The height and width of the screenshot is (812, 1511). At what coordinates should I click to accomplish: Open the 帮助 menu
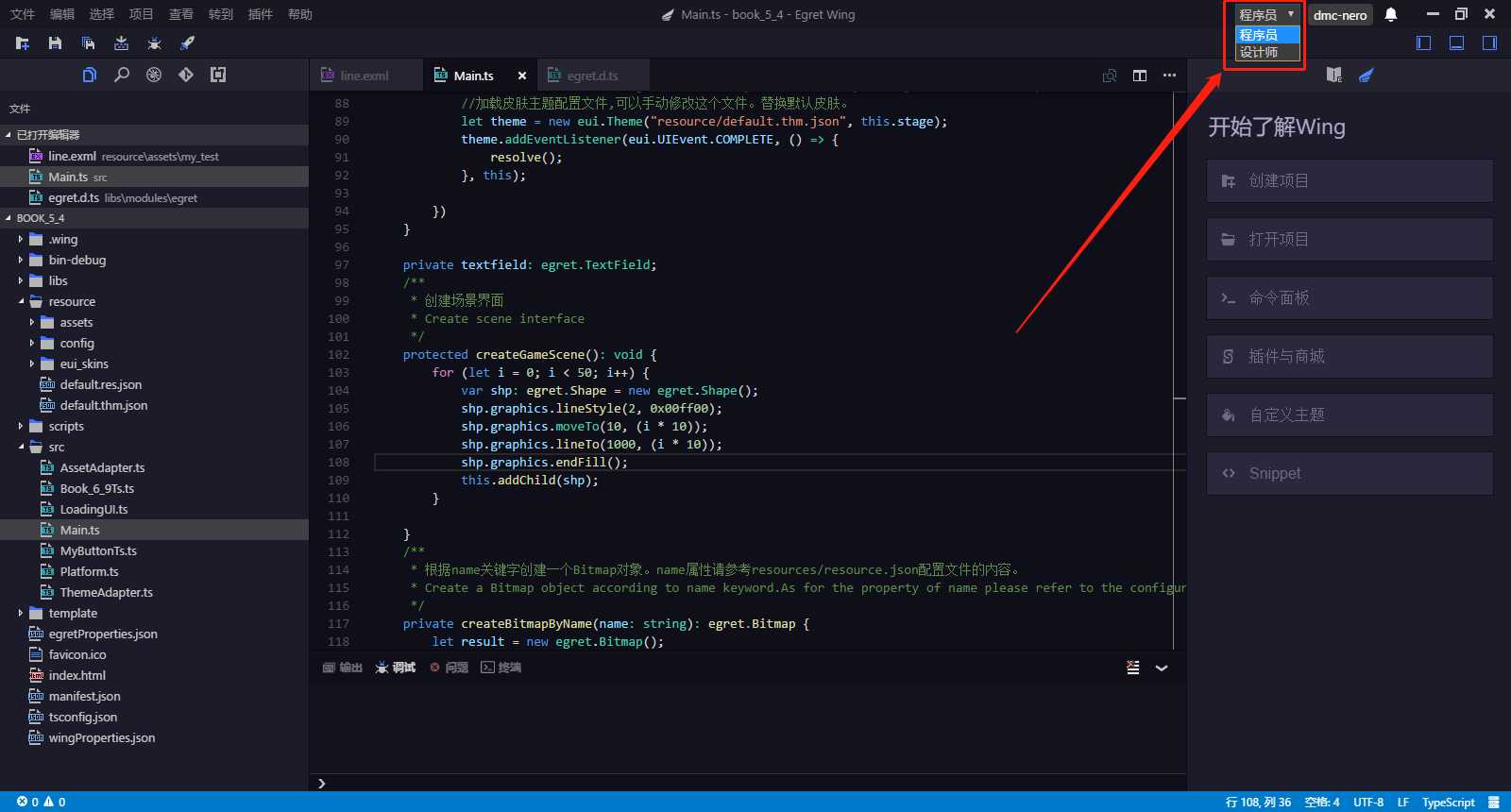pos(300,14)
